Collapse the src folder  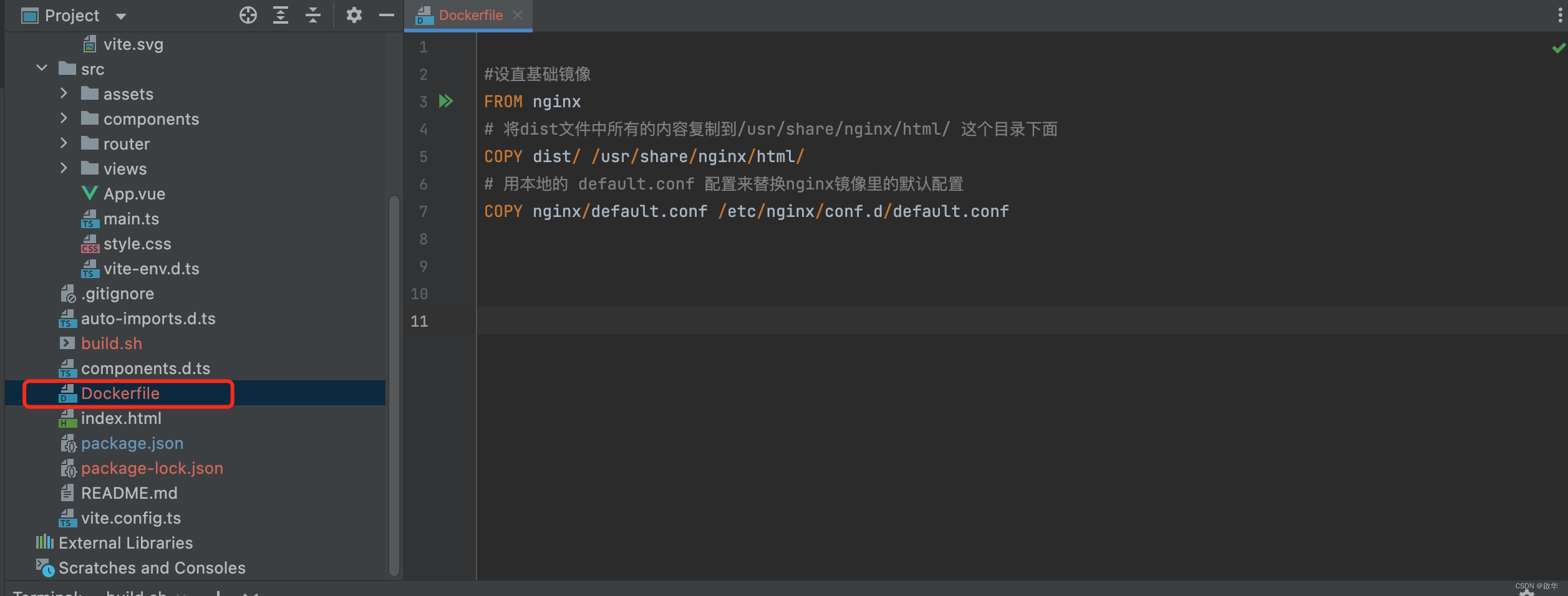point(42,68)
